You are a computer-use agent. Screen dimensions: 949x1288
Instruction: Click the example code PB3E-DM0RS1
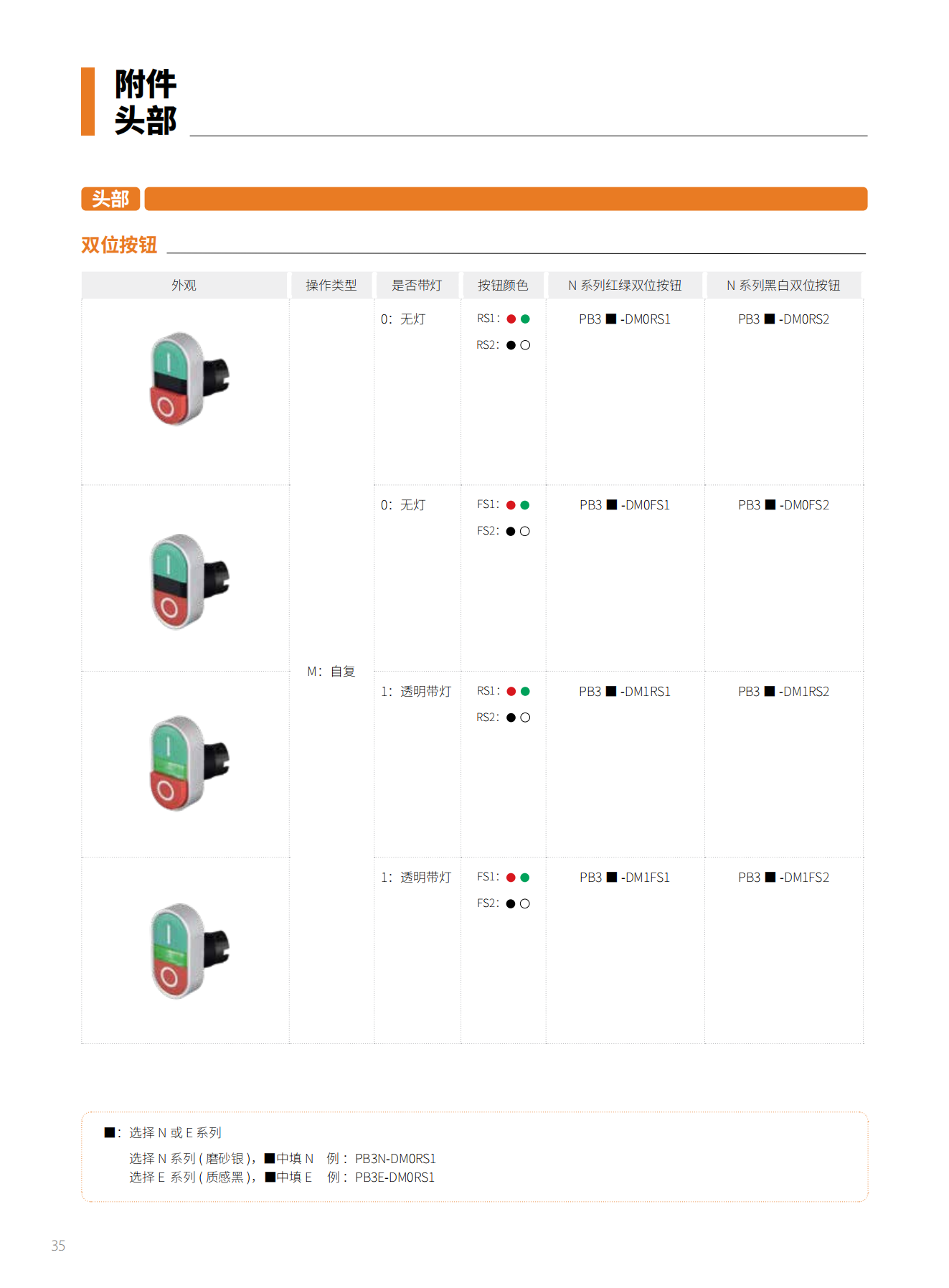click(x=395, y=1177)
